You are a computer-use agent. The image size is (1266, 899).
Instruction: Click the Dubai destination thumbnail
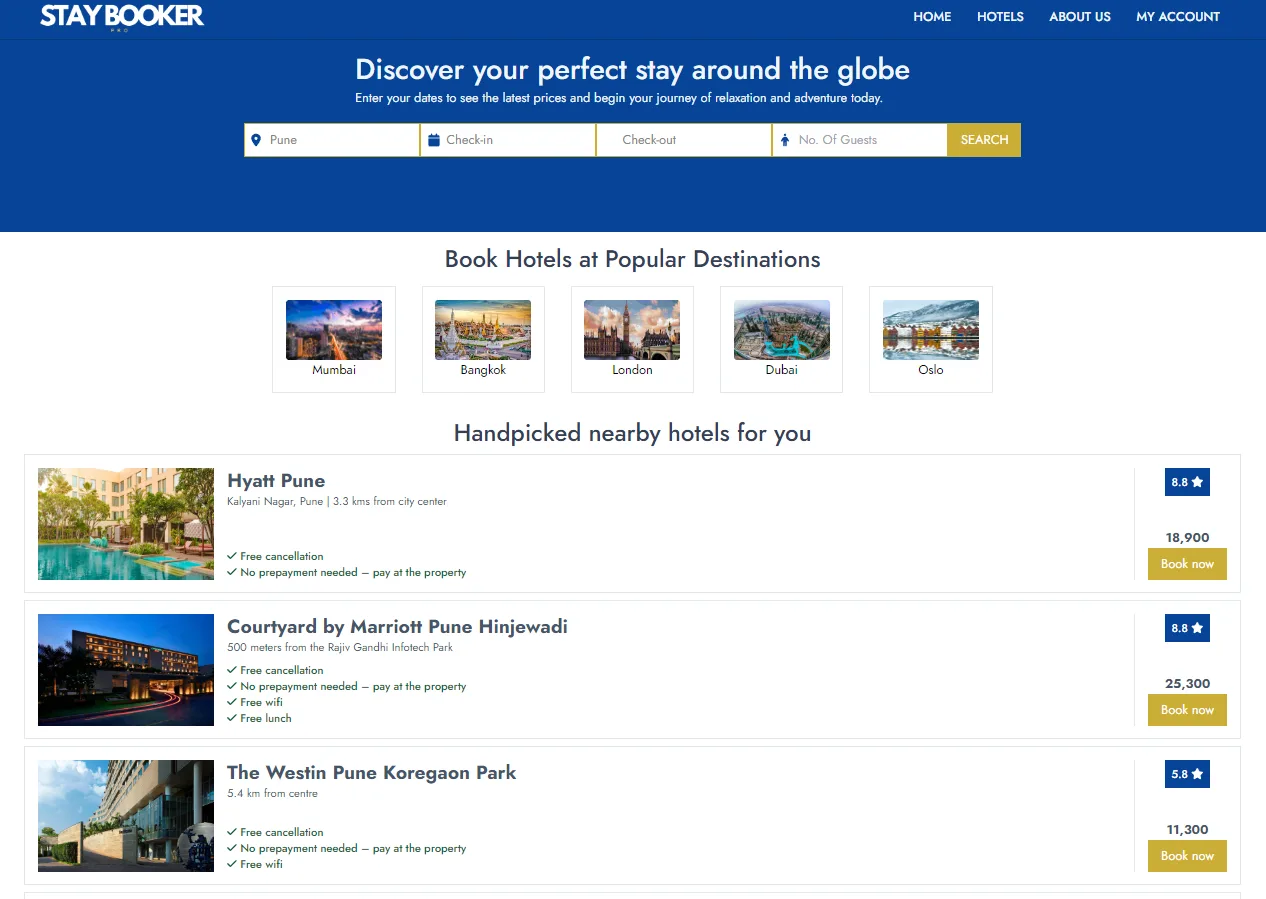(x=781, y=329)
